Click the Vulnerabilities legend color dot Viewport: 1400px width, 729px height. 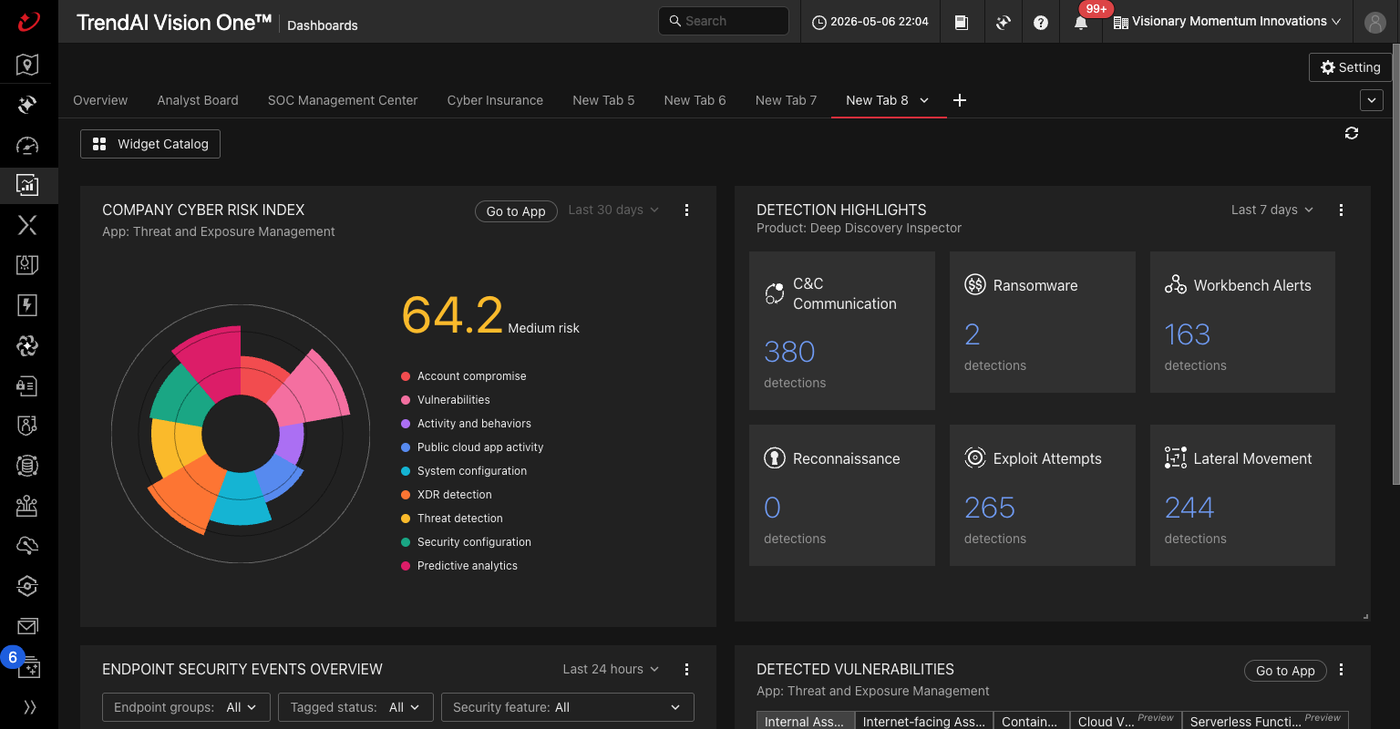(405, 400)
